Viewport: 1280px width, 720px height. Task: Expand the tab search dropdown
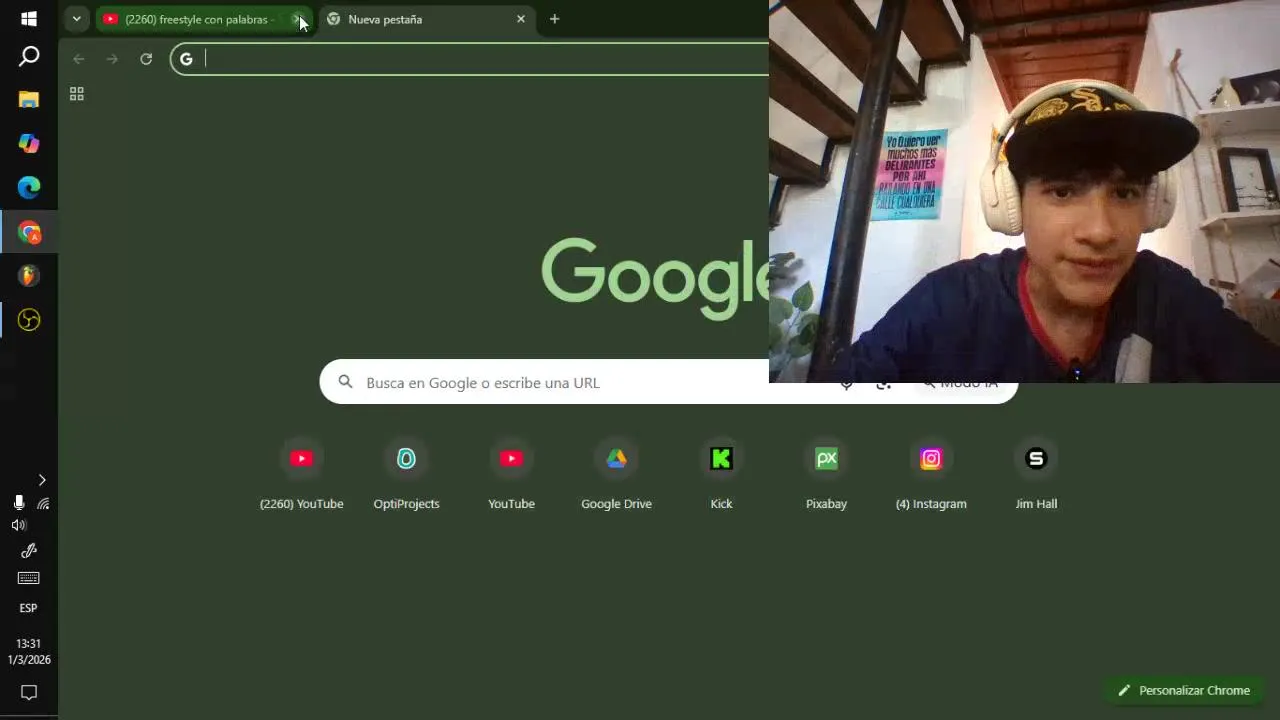point(76,19)
